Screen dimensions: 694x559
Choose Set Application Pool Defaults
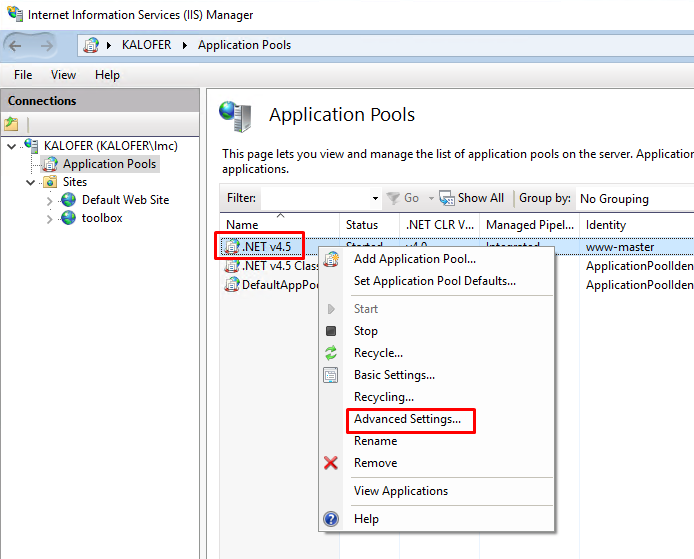(435, 281)
